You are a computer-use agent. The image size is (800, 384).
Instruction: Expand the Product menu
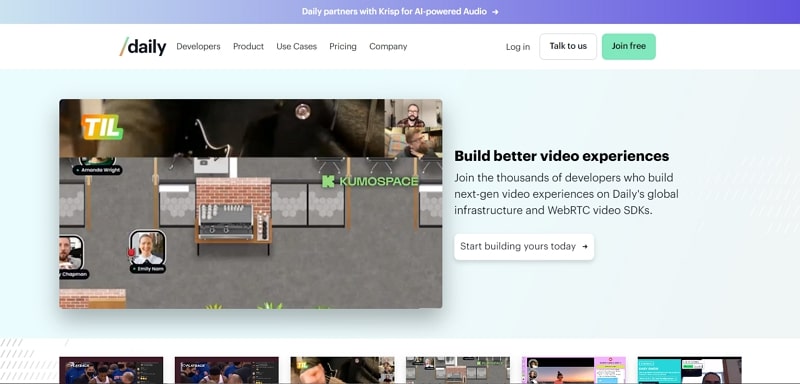pyautogui.click(x=248, y=46)
